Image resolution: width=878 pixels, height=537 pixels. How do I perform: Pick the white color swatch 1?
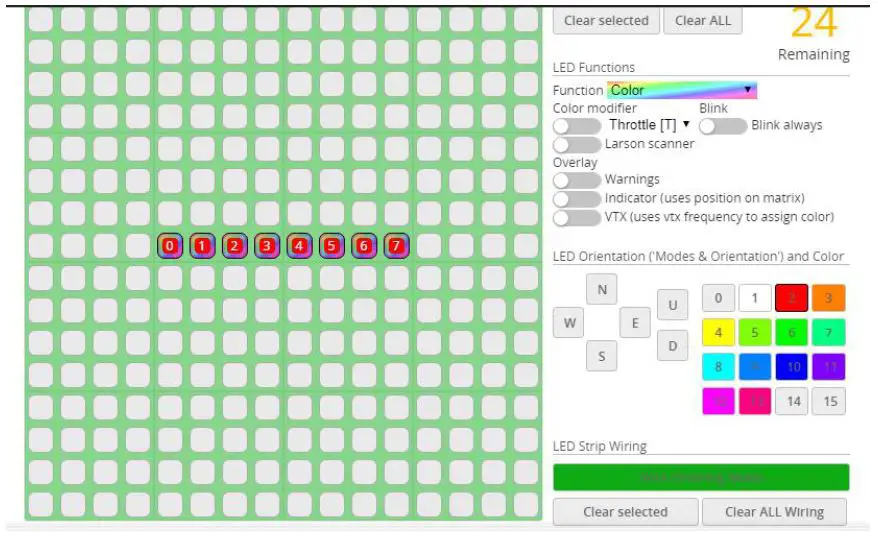point(755,298)
